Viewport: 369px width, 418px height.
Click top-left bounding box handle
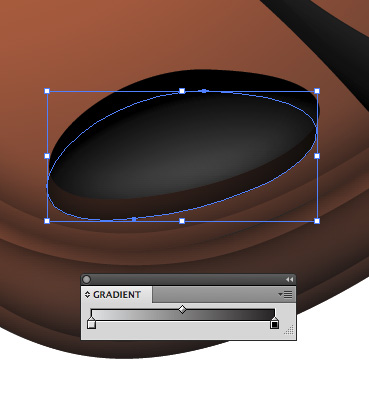point(47,91)
